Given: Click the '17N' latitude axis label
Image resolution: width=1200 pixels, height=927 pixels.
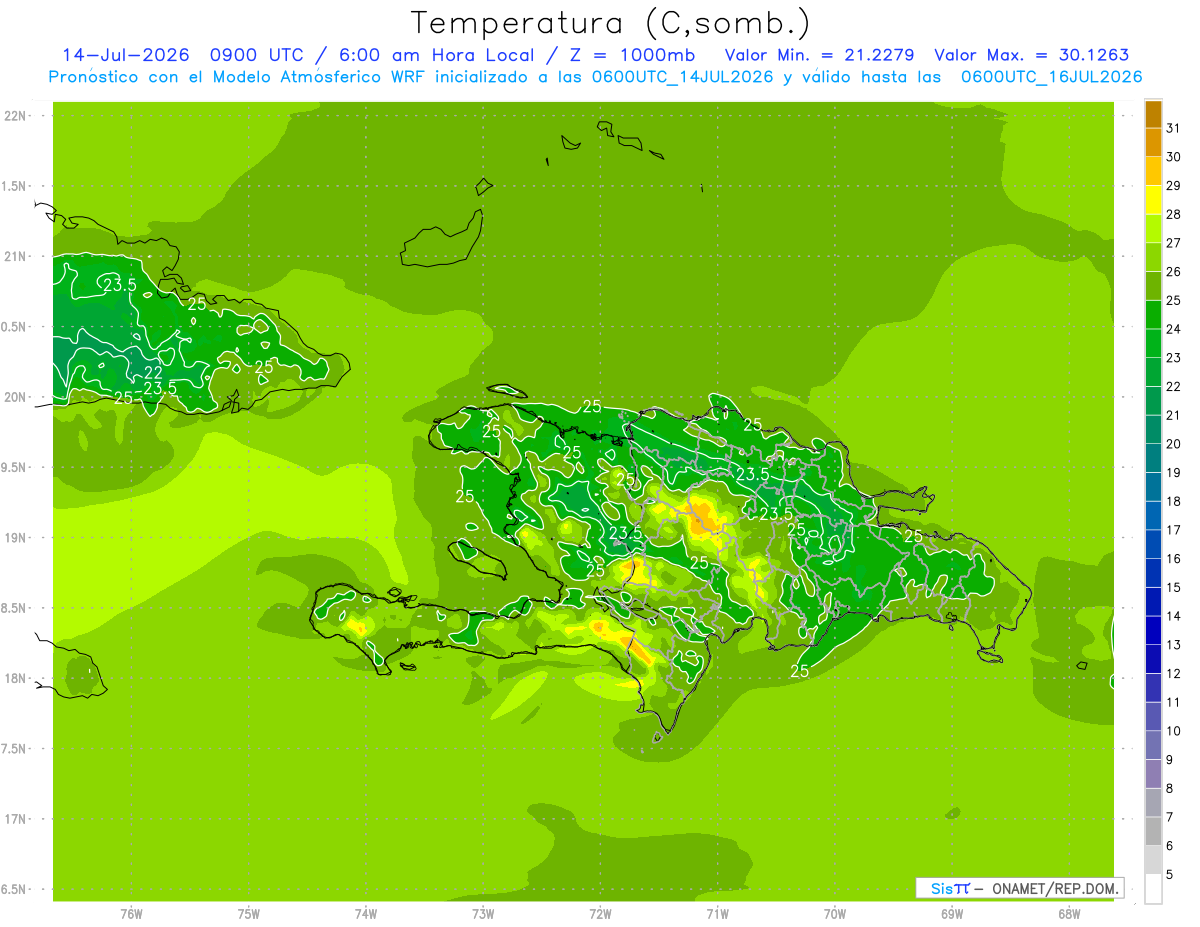Looking at the screenshot, I should point(16,819).
